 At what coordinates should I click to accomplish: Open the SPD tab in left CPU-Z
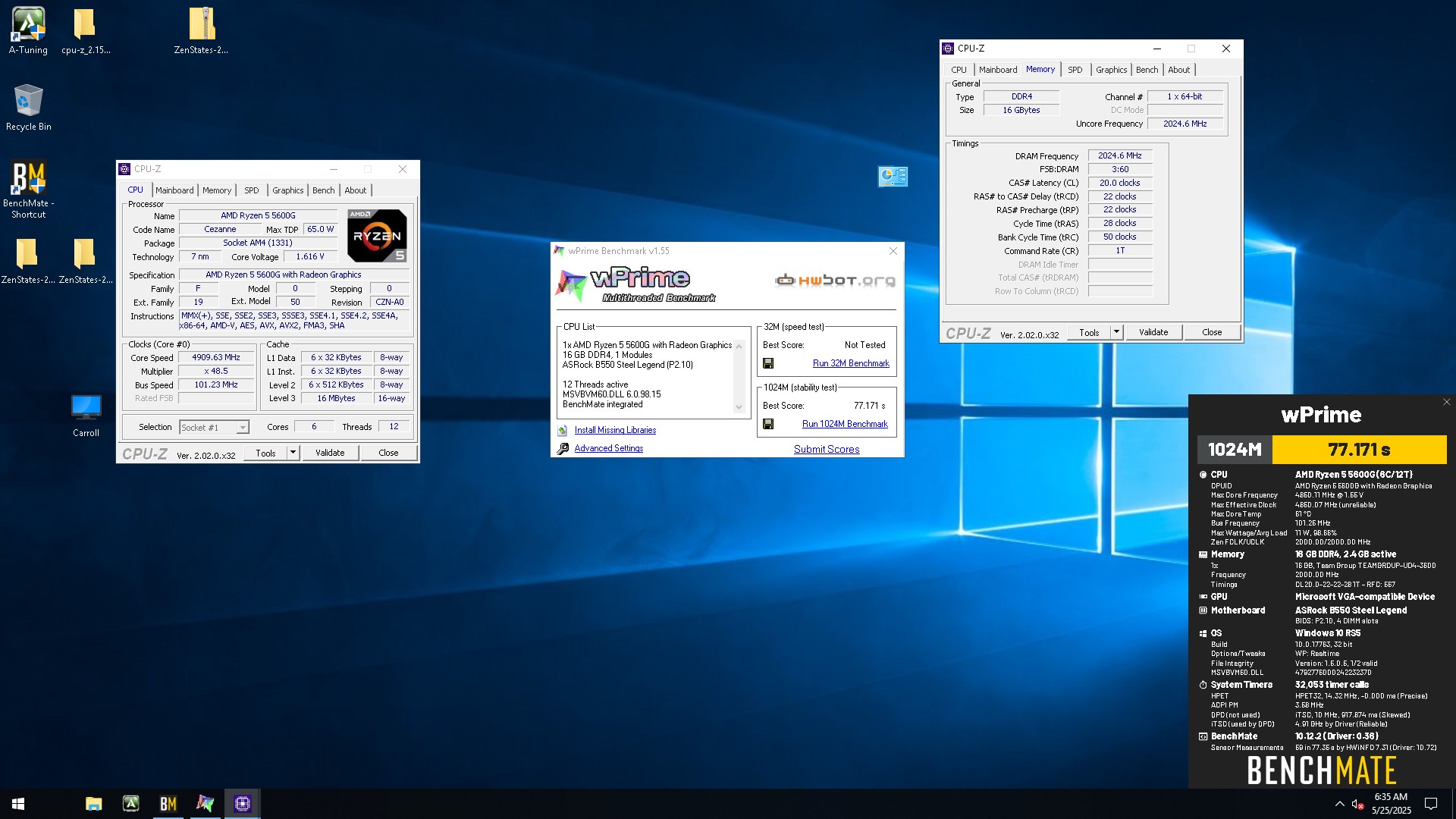pos(252,190)
